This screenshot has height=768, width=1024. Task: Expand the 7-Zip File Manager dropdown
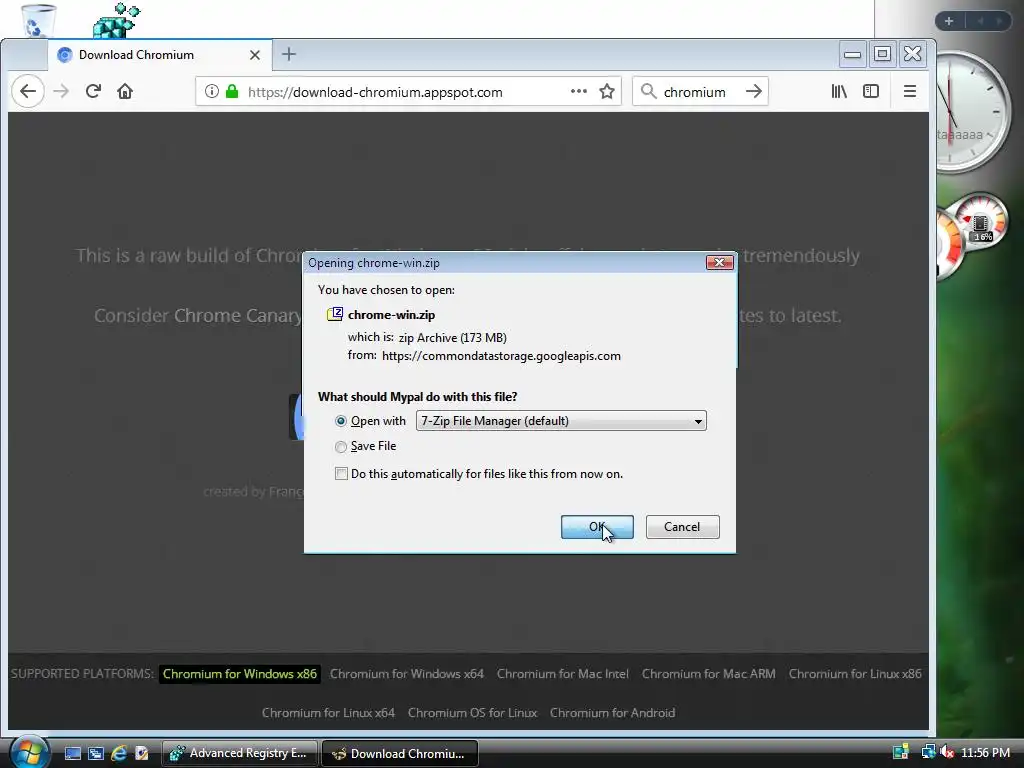click(561, 421)
